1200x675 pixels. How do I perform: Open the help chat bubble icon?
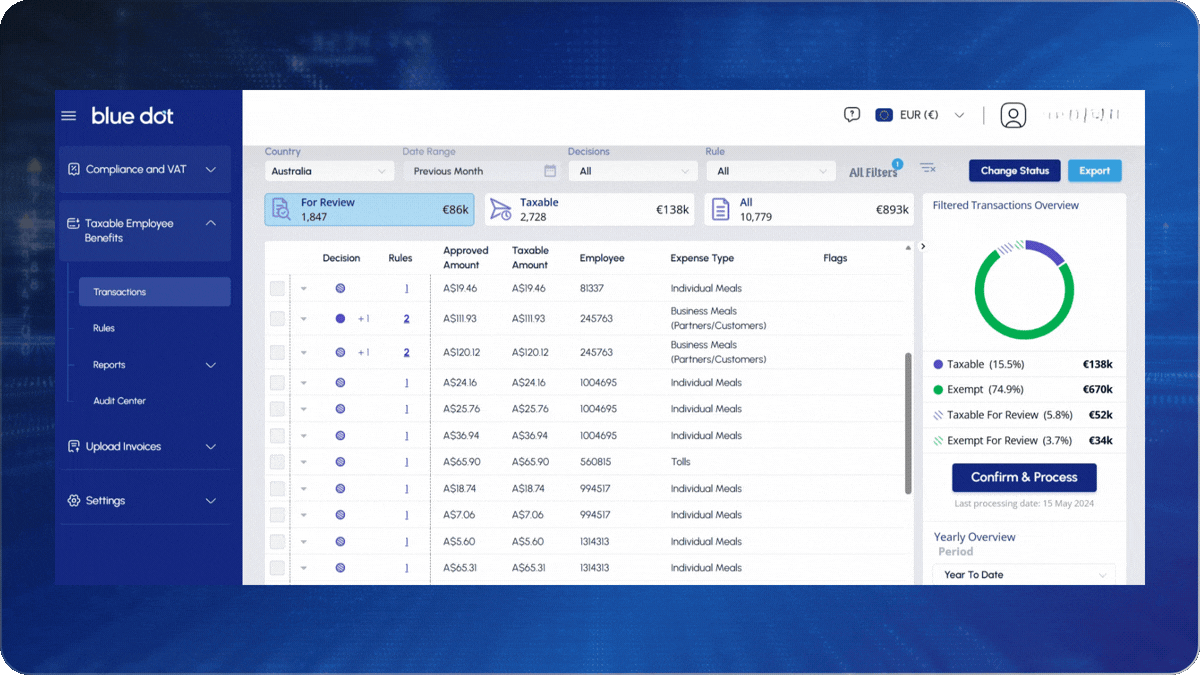(x=852, y=115)
